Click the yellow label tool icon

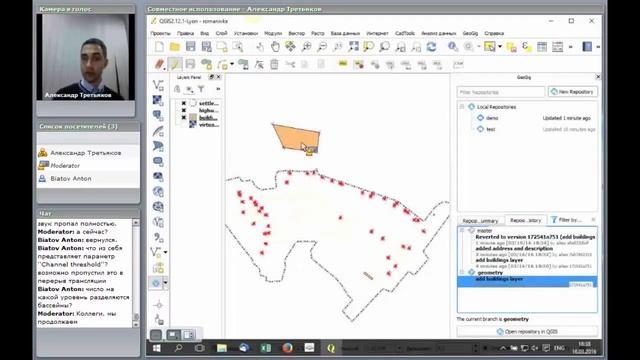[x=343, y=64]
